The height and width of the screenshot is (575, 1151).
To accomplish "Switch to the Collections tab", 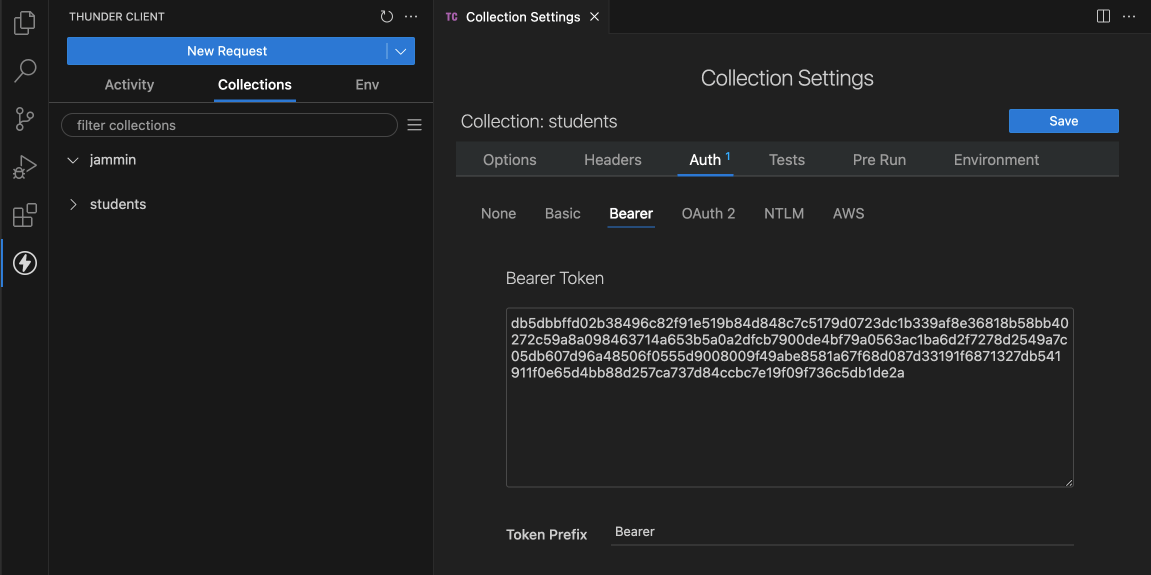I will pyautogui.click(x=255, y=84).
